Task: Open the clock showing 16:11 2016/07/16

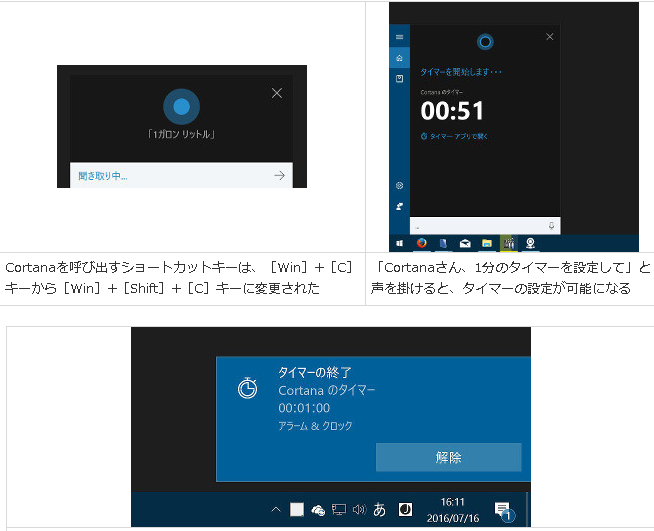Action: click(453, 510)
